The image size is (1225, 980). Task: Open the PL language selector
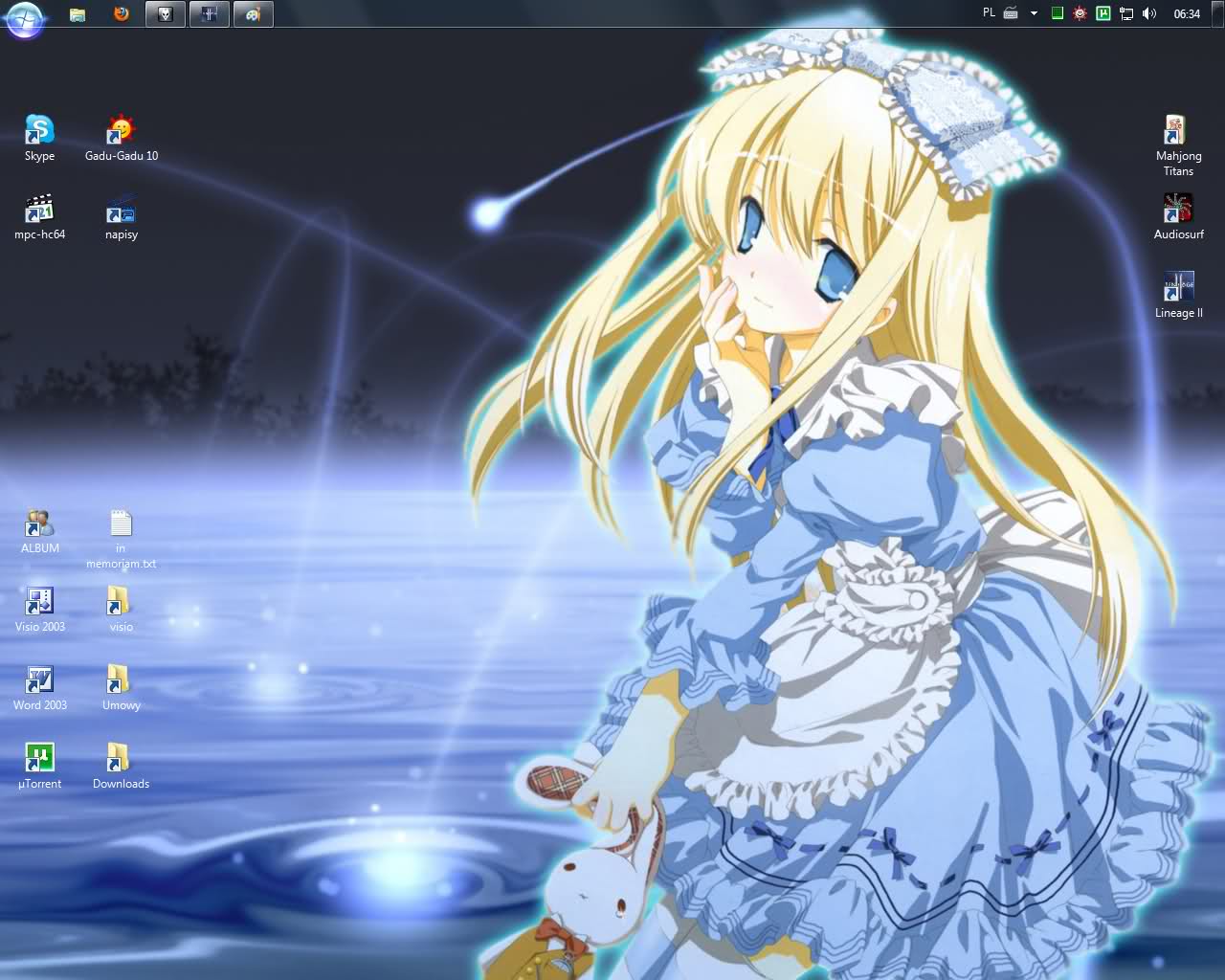tap(989, 13)
